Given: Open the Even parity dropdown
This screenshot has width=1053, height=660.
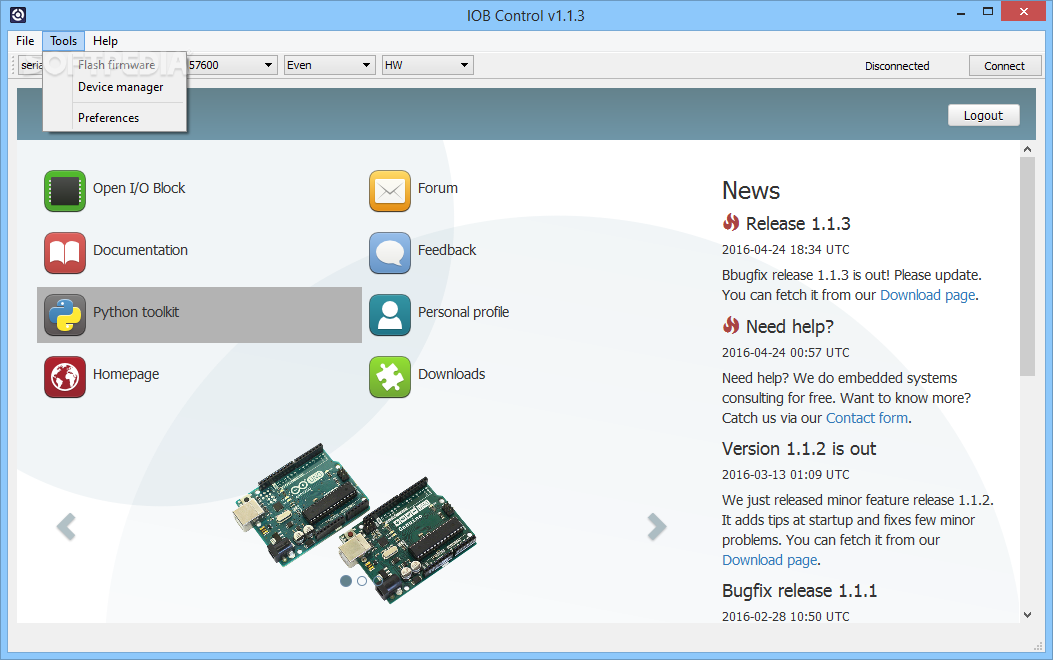Looking at the screenshot, I should [329, 65].
